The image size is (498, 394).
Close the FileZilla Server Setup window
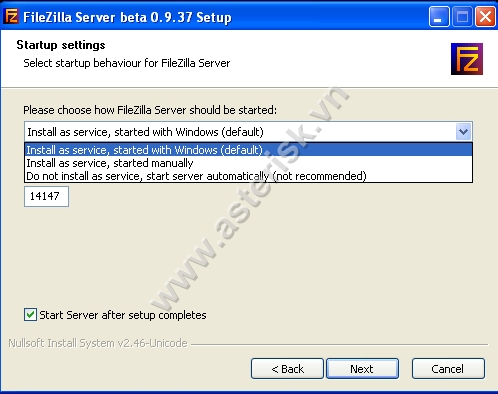coord(485,16)
